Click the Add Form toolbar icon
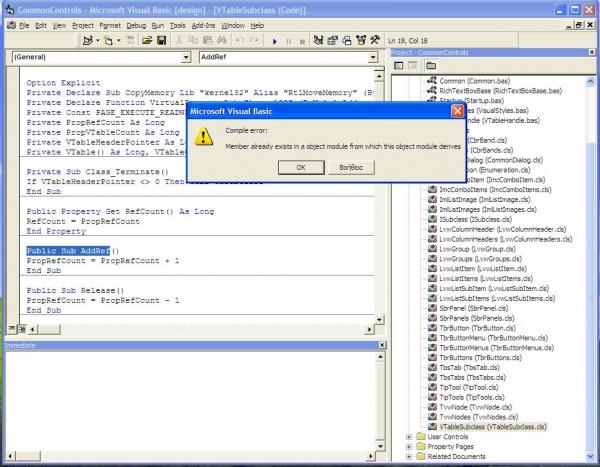600x467 pixels. click(109, 40)
